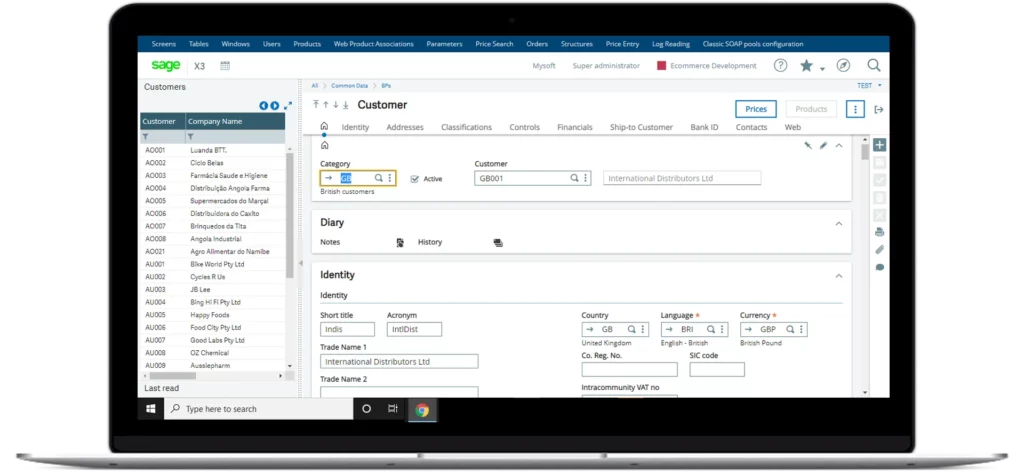This screenshot has height=473, width=1024.
Task: Open the more actions three-dot button
Action: (x=856, y=109)
